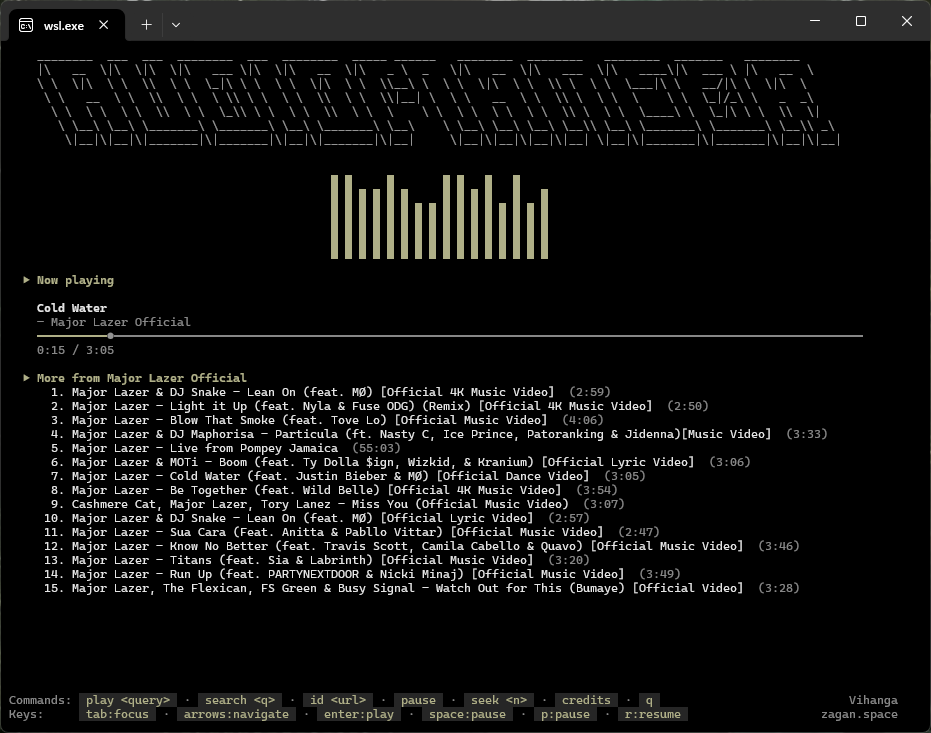The image size is (931, 733).
Task: Click the 'credits' command
Action: pyautogui.click(x=586, y=700)
